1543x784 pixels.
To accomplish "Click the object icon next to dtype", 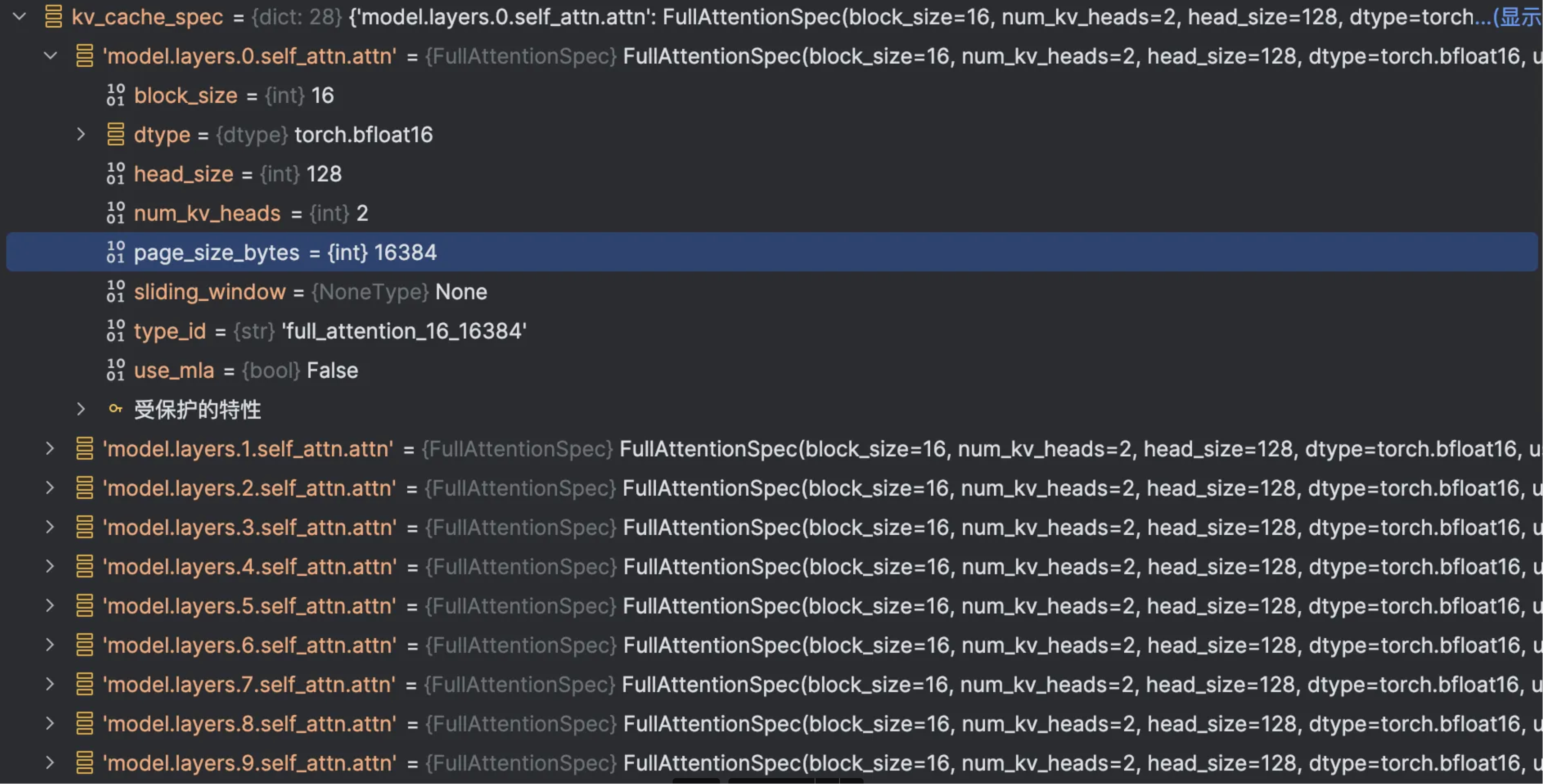I will click(116, 135).
